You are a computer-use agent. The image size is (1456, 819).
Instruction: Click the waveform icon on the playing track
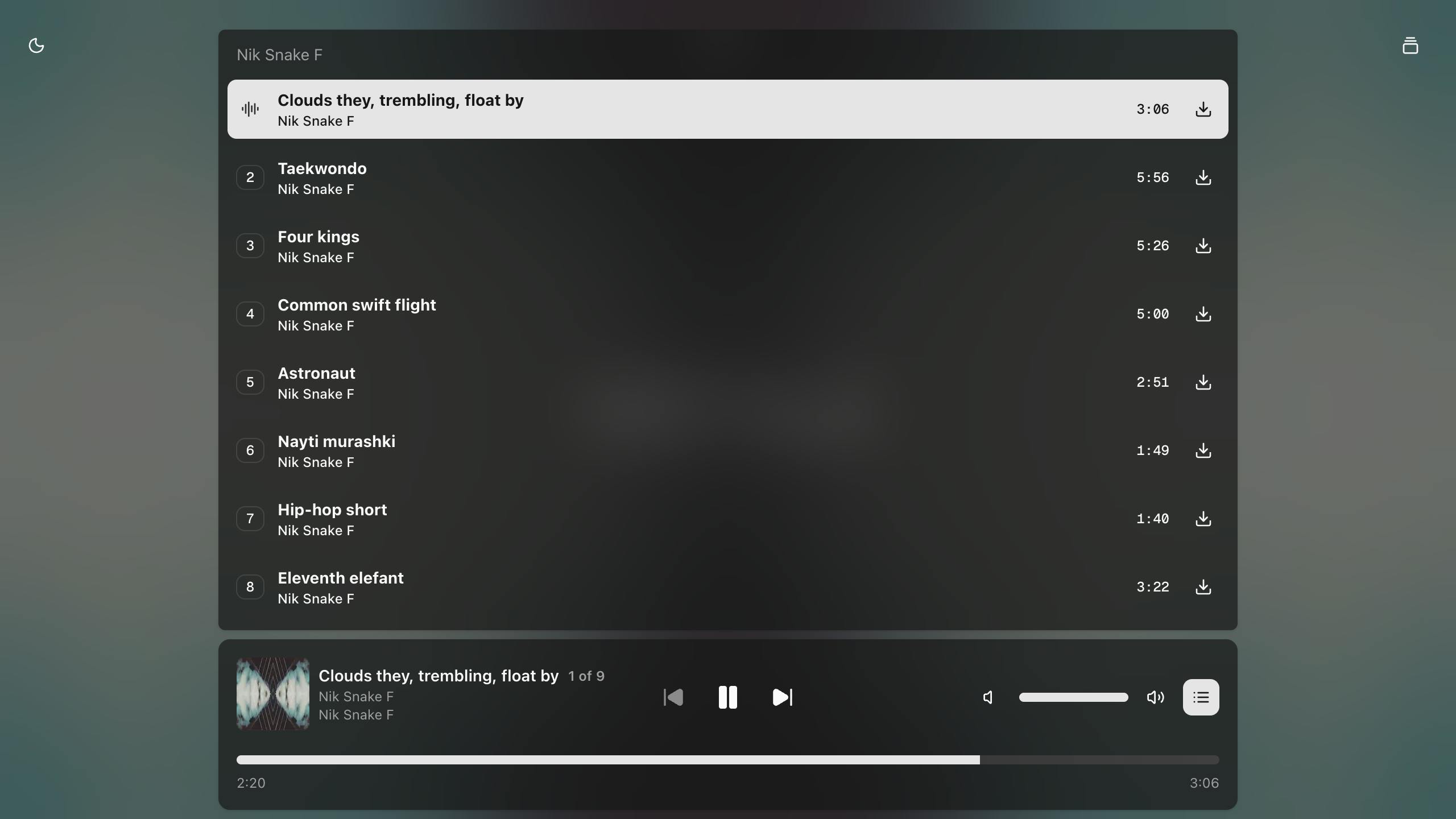250,109
